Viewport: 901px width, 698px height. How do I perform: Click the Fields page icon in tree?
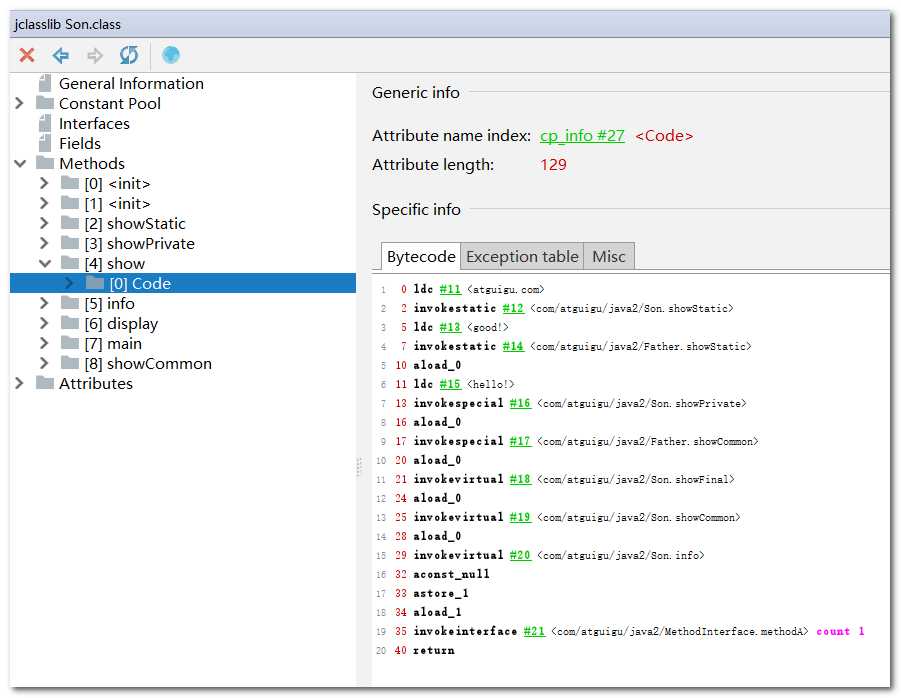44,144
